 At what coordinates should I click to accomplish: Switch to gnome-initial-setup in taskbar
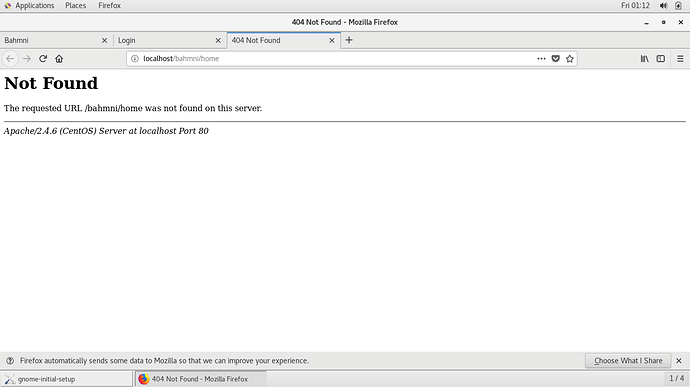(66, 379)
